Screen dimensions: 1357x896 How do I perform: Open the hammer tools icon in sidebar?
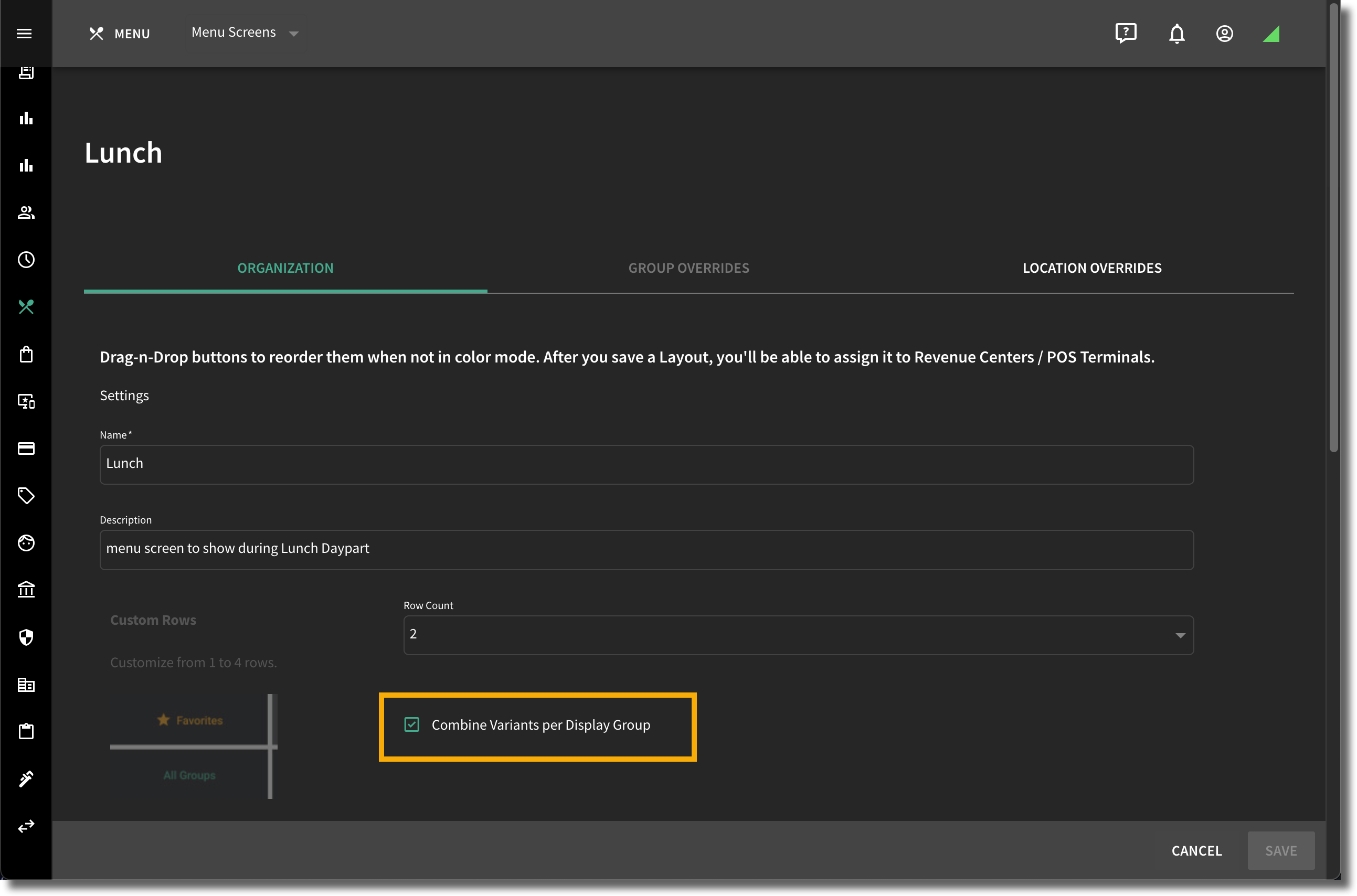point(26,779)
